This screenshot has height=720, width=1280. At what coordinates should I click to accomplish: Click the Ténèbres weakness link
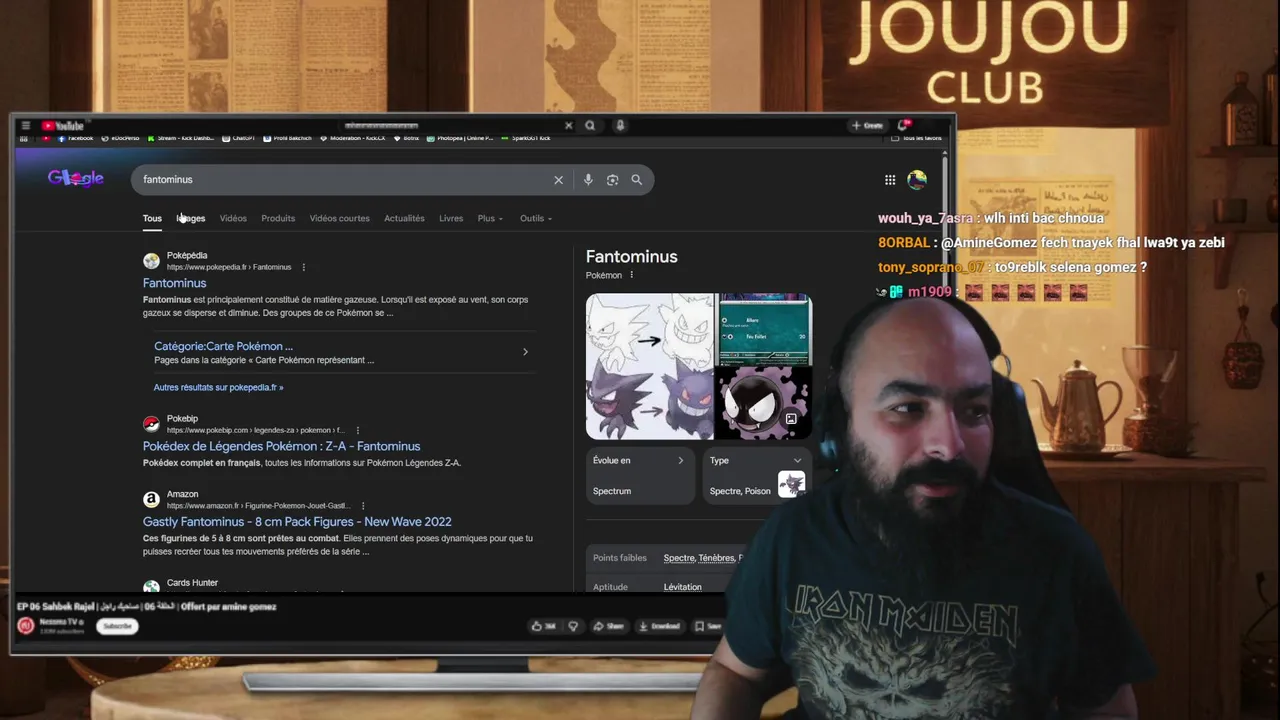pos(716,558)
